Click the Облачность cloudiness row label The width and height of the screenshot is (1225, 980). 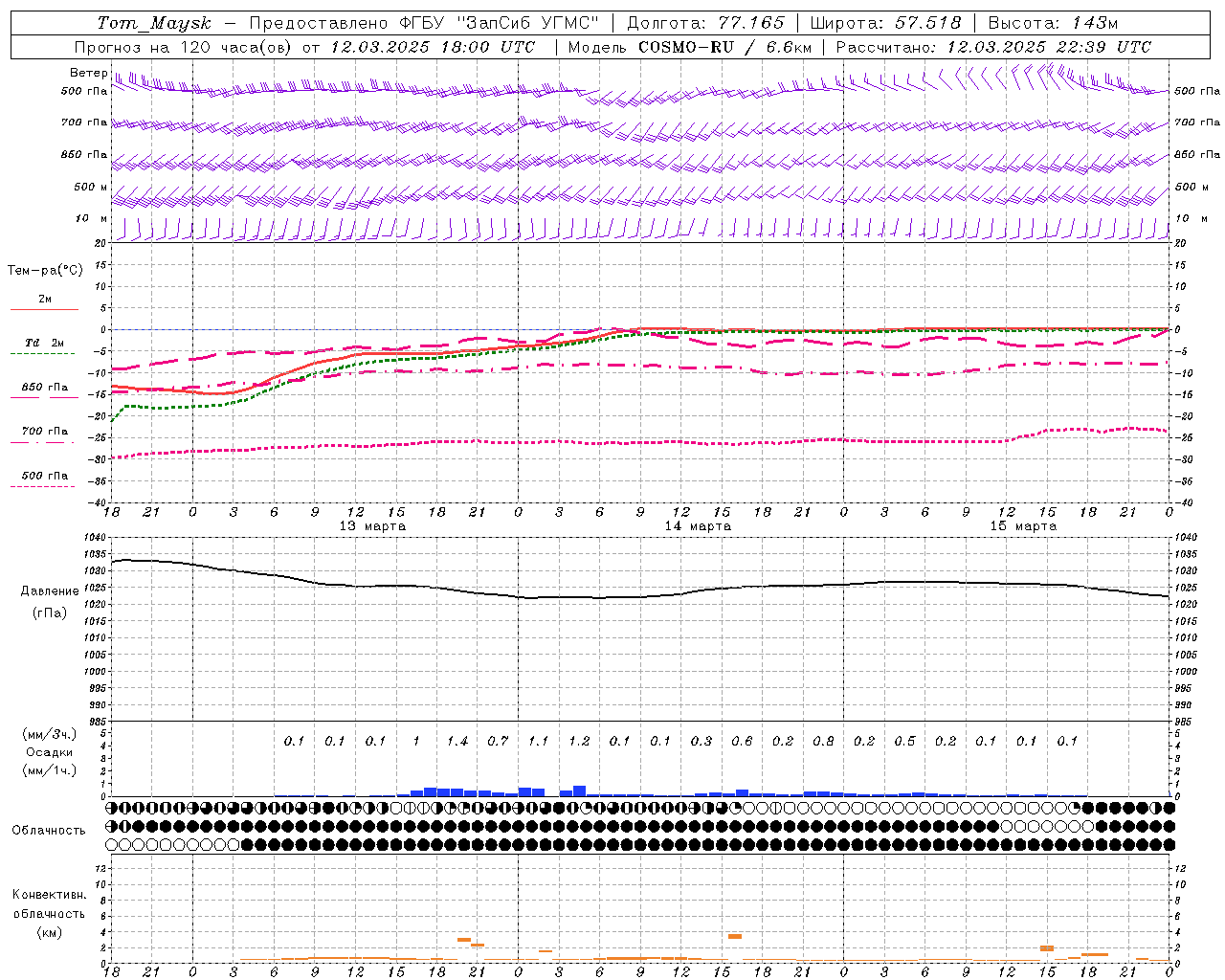point(49,830)
